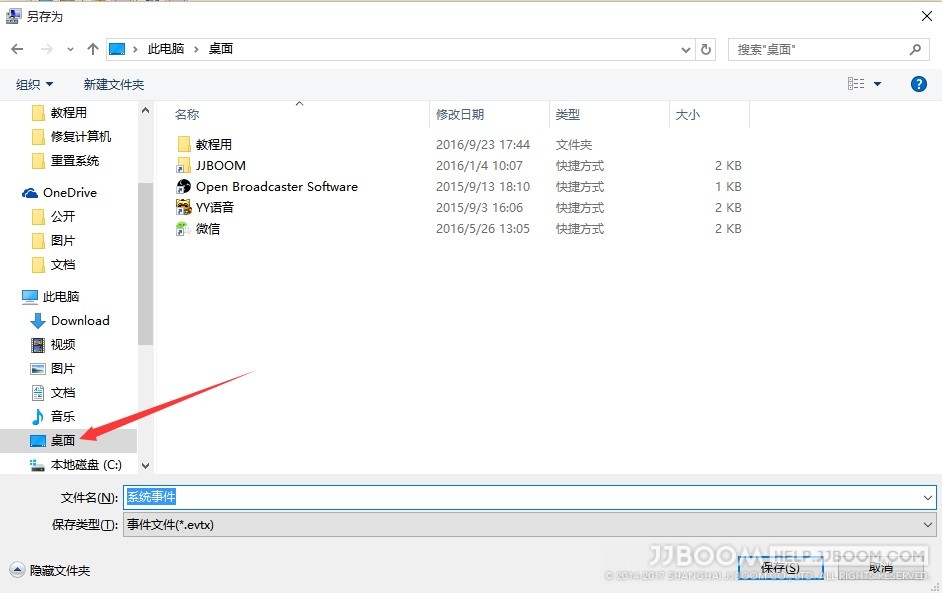Select 桌面 in the navigation pane

(62, 441)
